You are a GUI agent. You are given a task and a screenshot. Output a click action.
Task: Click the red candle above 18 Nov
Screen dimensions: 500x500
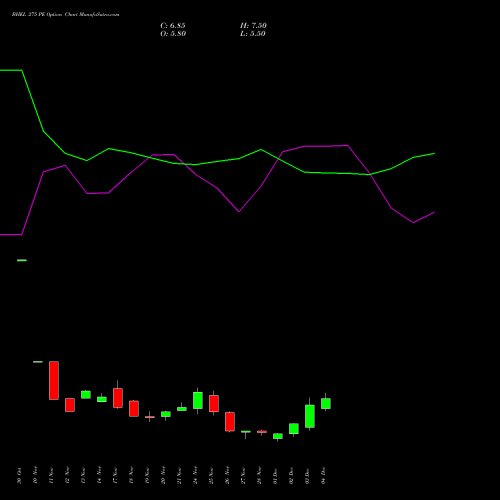point(134,409)
